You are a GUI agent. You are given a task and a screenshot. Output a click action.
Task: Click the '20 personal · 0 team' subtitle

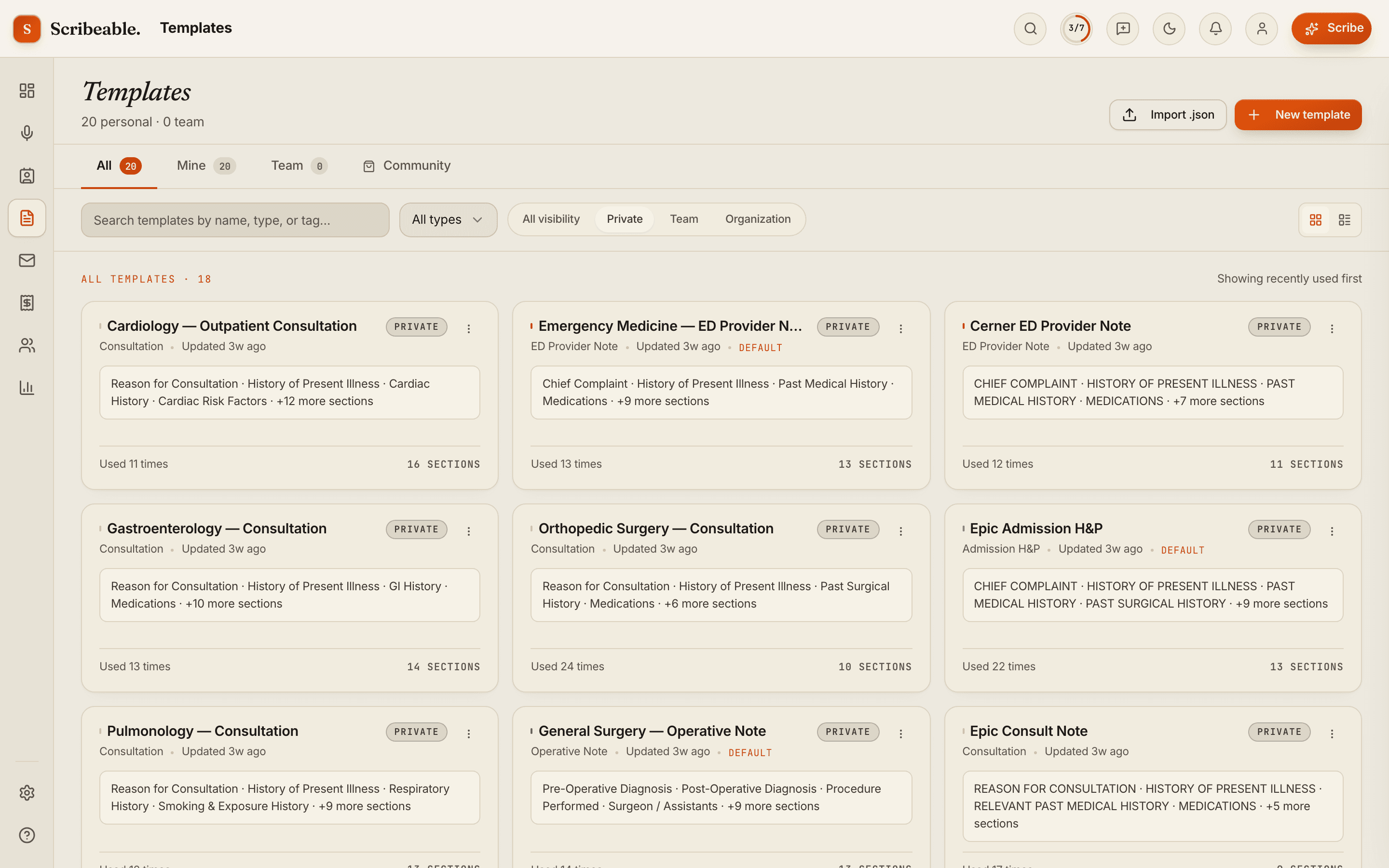pos(142,122)
